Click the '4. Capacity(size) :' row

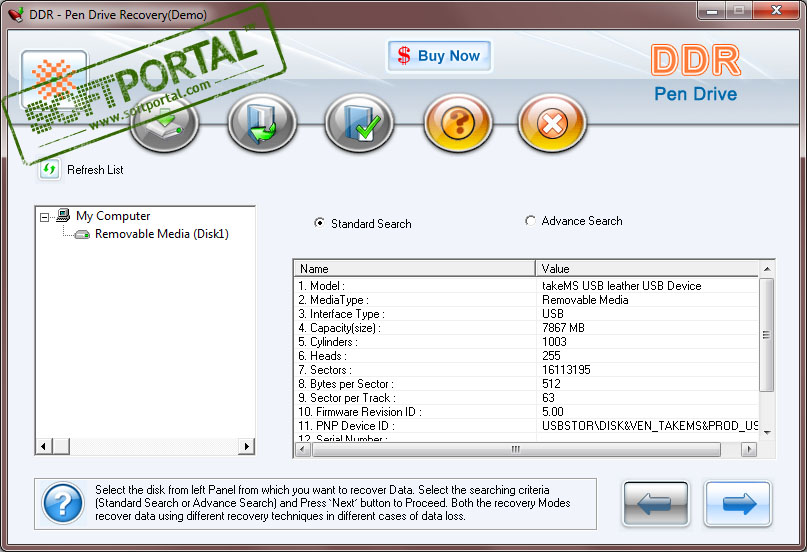tap(526, 328)
